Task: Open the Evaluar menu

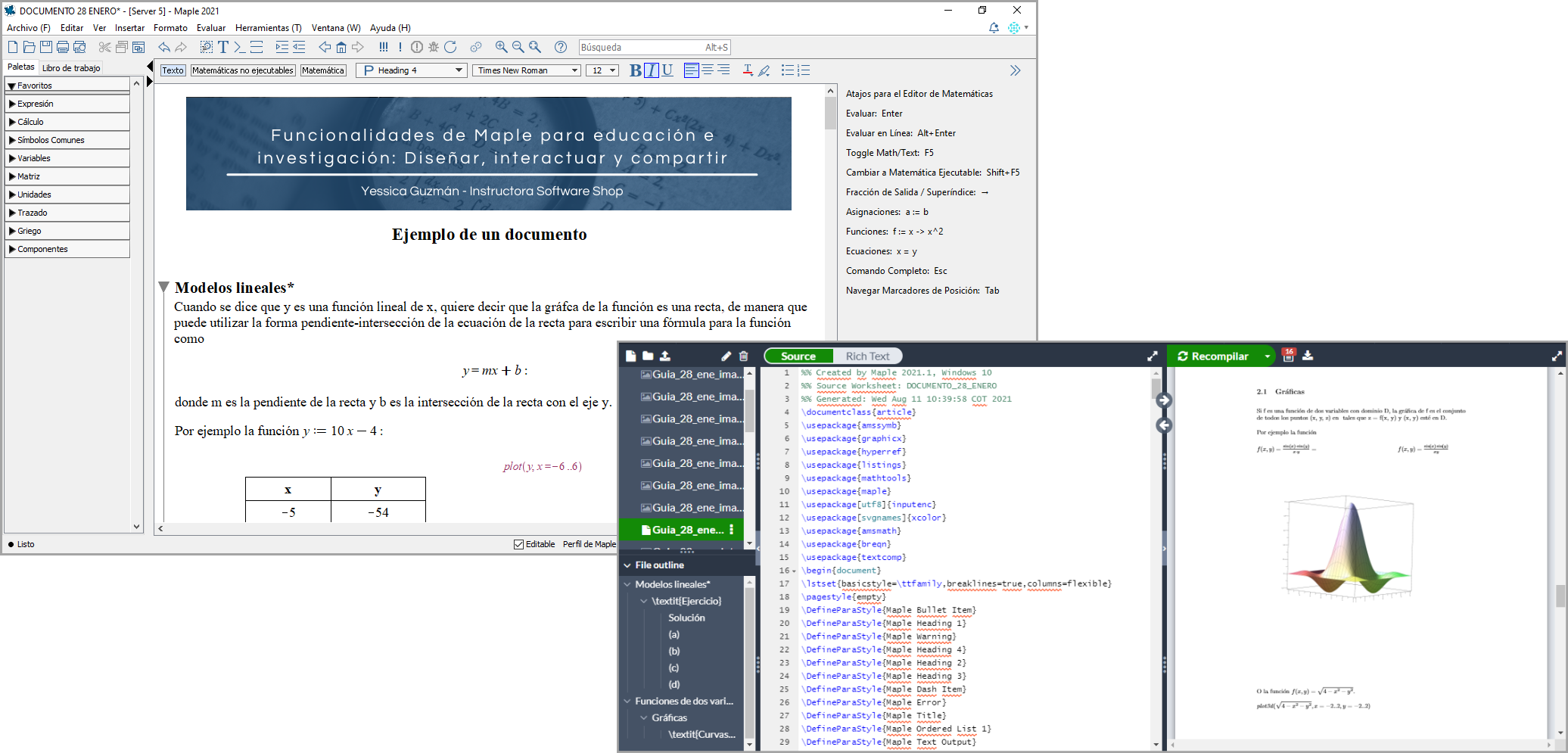Action: pos(211,28)
